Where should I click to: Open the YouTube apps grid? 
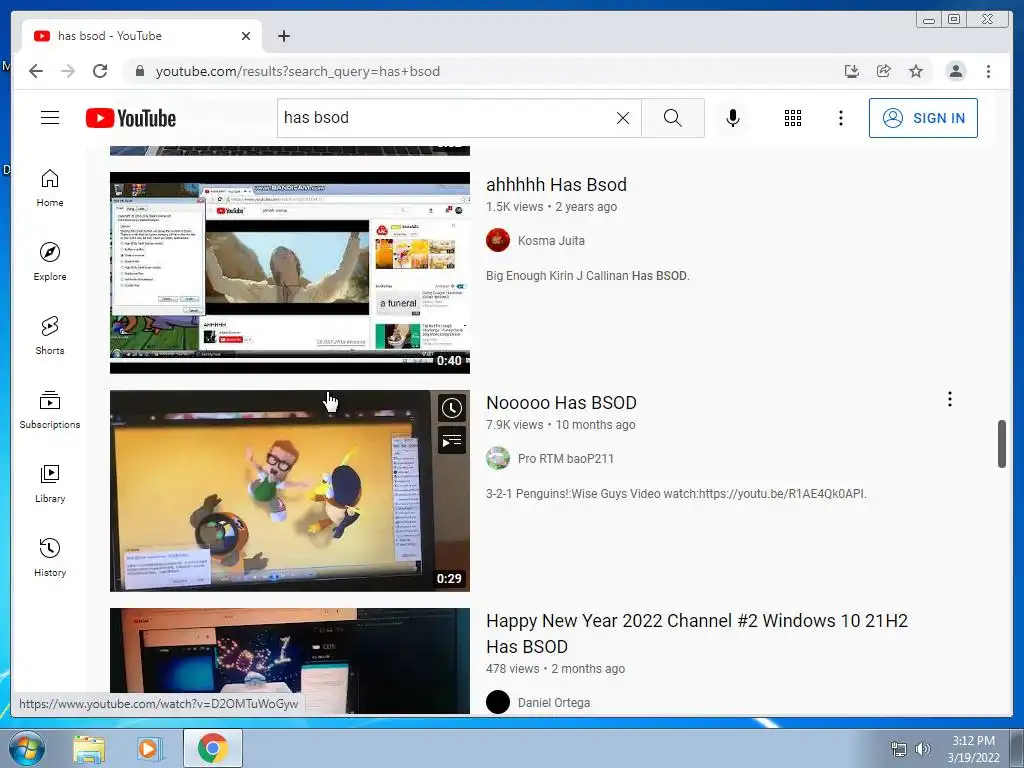point(793,118)
